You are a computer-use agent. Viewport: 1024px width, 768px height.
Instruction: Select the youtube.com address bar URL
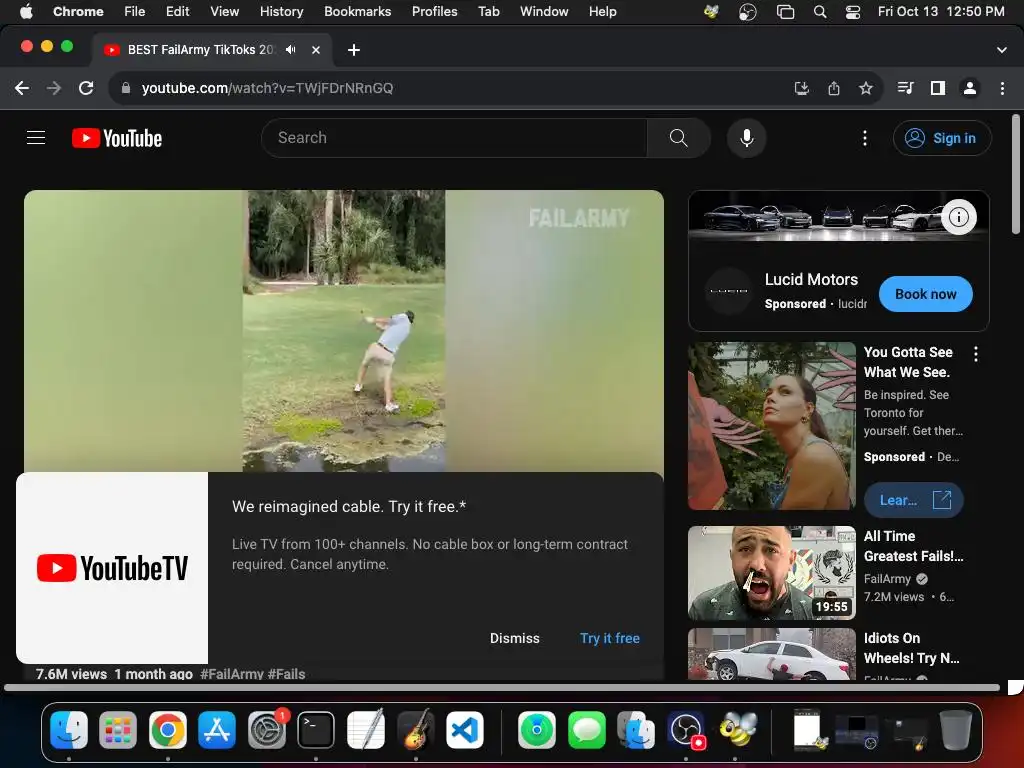point(267,88)
